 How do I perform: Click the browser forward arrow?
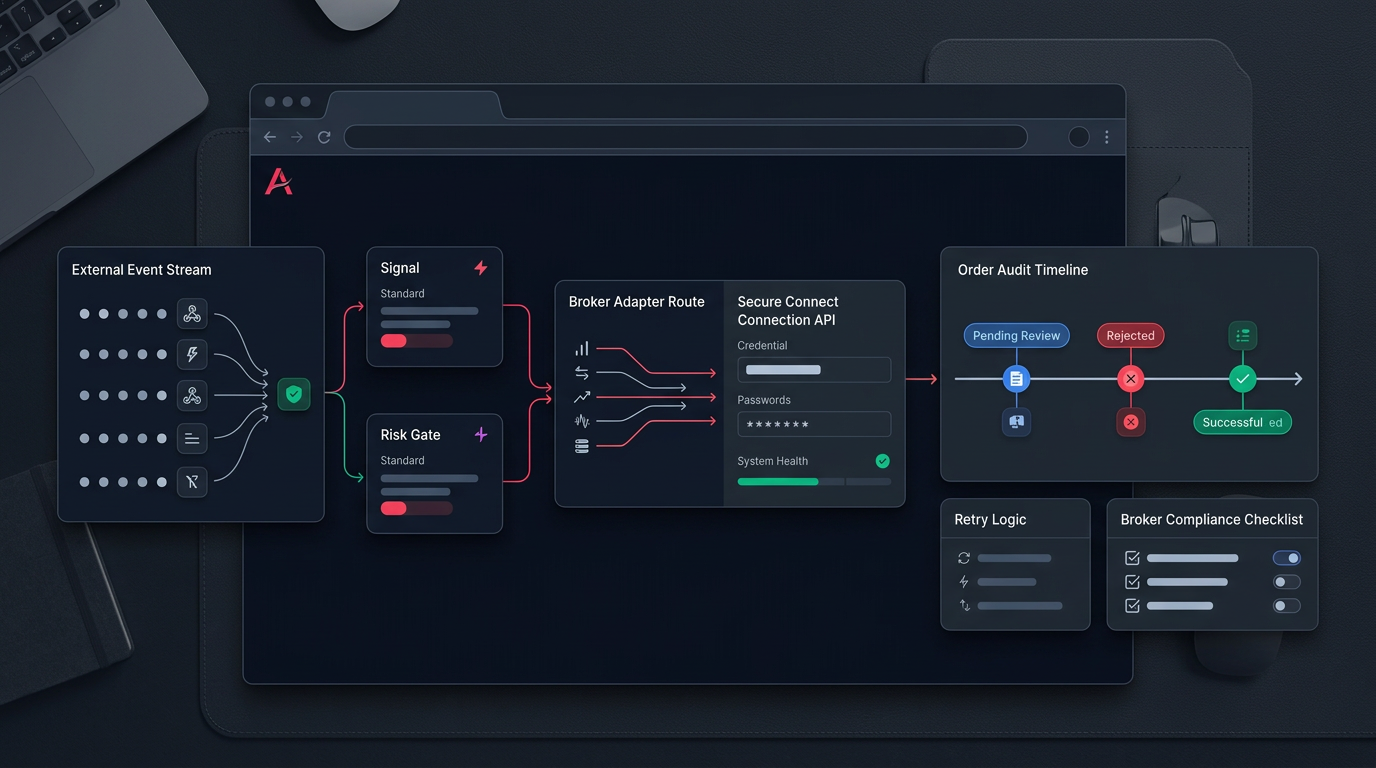(297, 137)
